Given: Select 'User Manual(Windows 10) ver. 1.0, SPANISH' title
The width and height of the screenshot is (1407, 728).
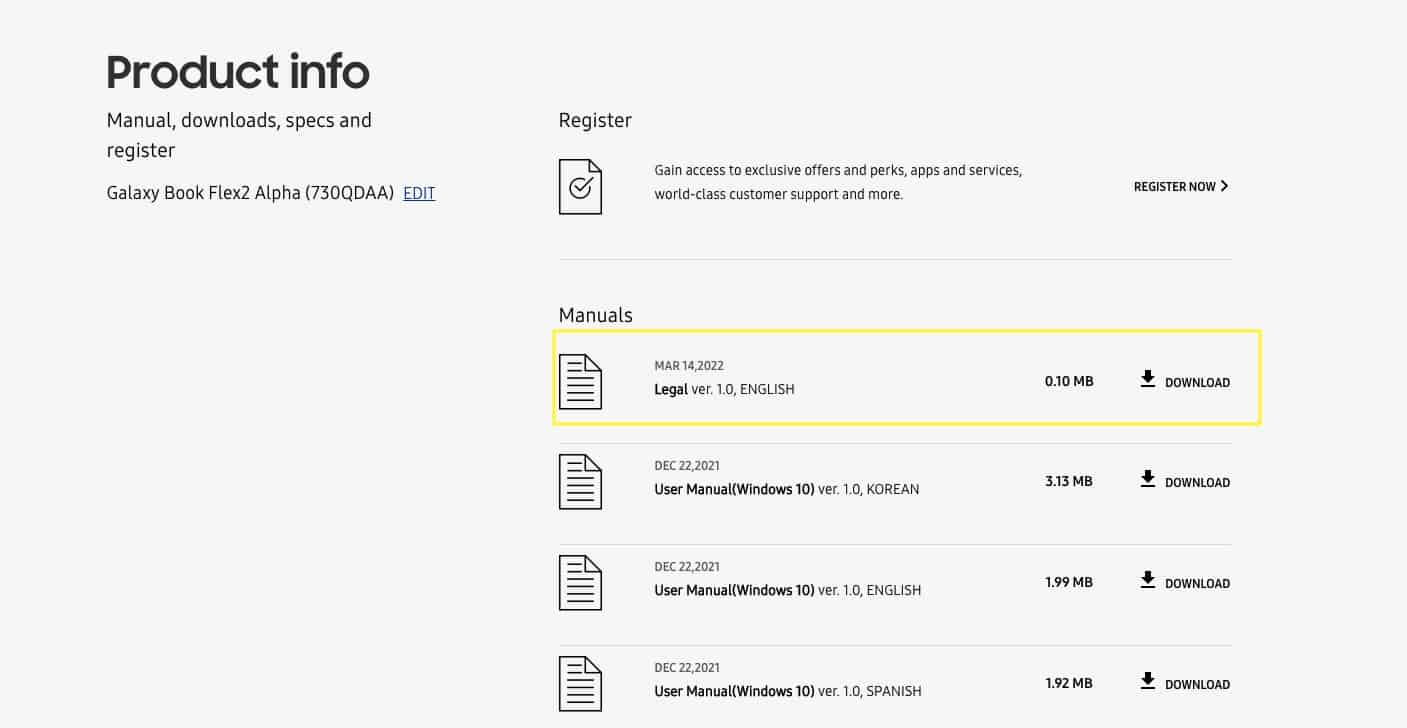Looking at the screenshot, I should coord(787,691).
